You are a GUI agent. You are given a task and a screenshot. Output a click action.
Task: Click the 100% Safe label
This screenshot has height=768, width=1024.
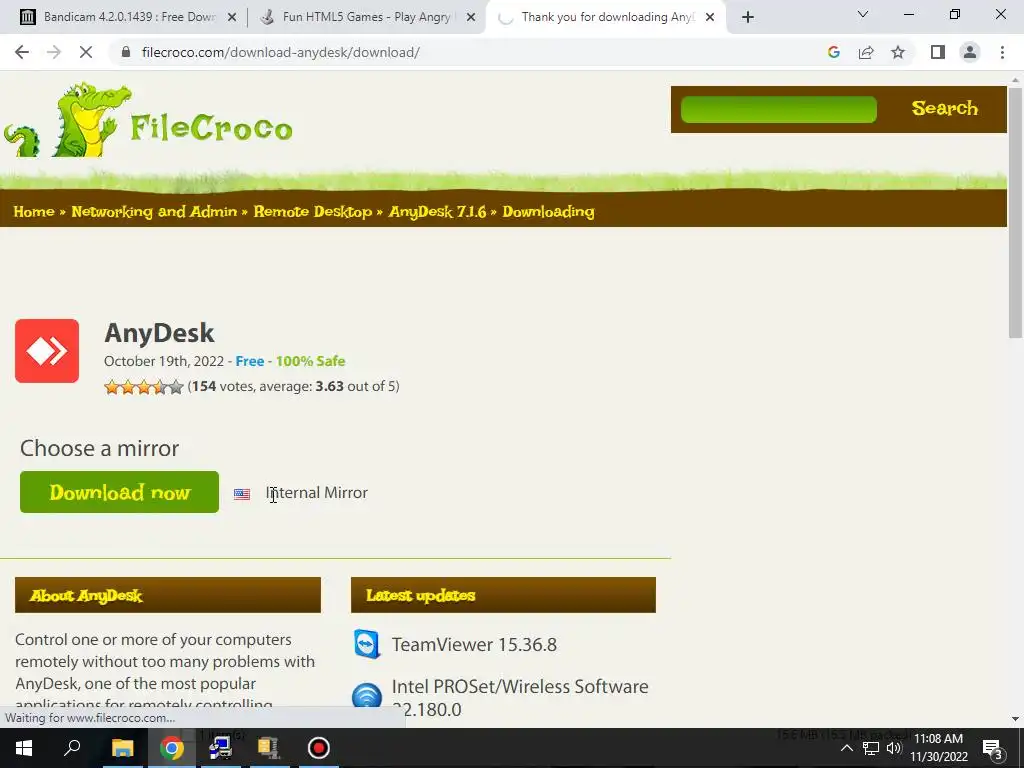(x=310, y=361)
